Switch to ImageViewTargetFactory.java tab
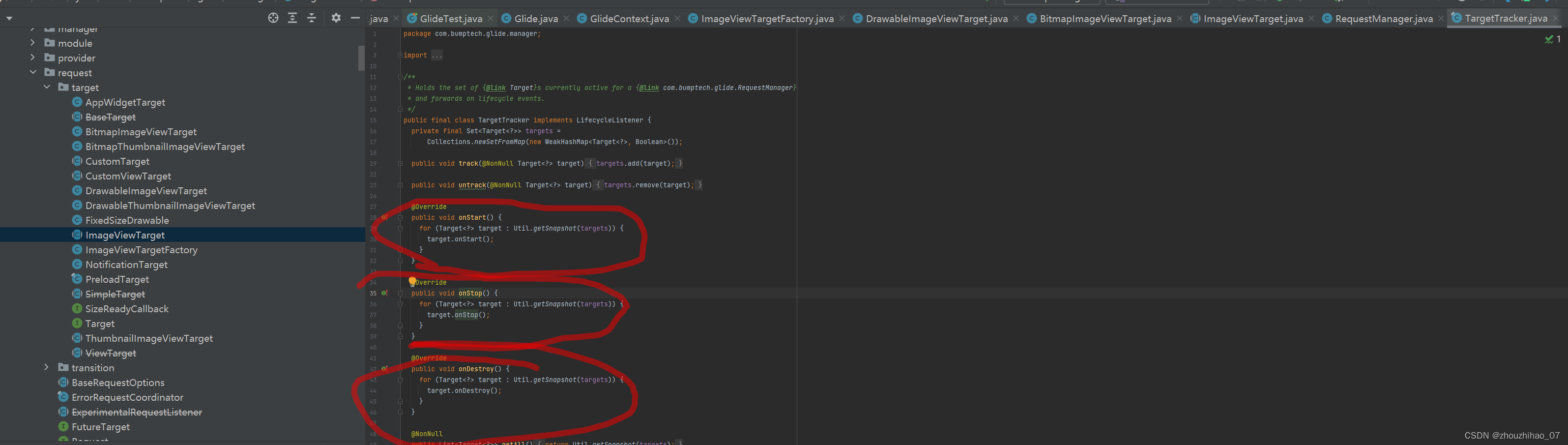 [x=767, y=19]
